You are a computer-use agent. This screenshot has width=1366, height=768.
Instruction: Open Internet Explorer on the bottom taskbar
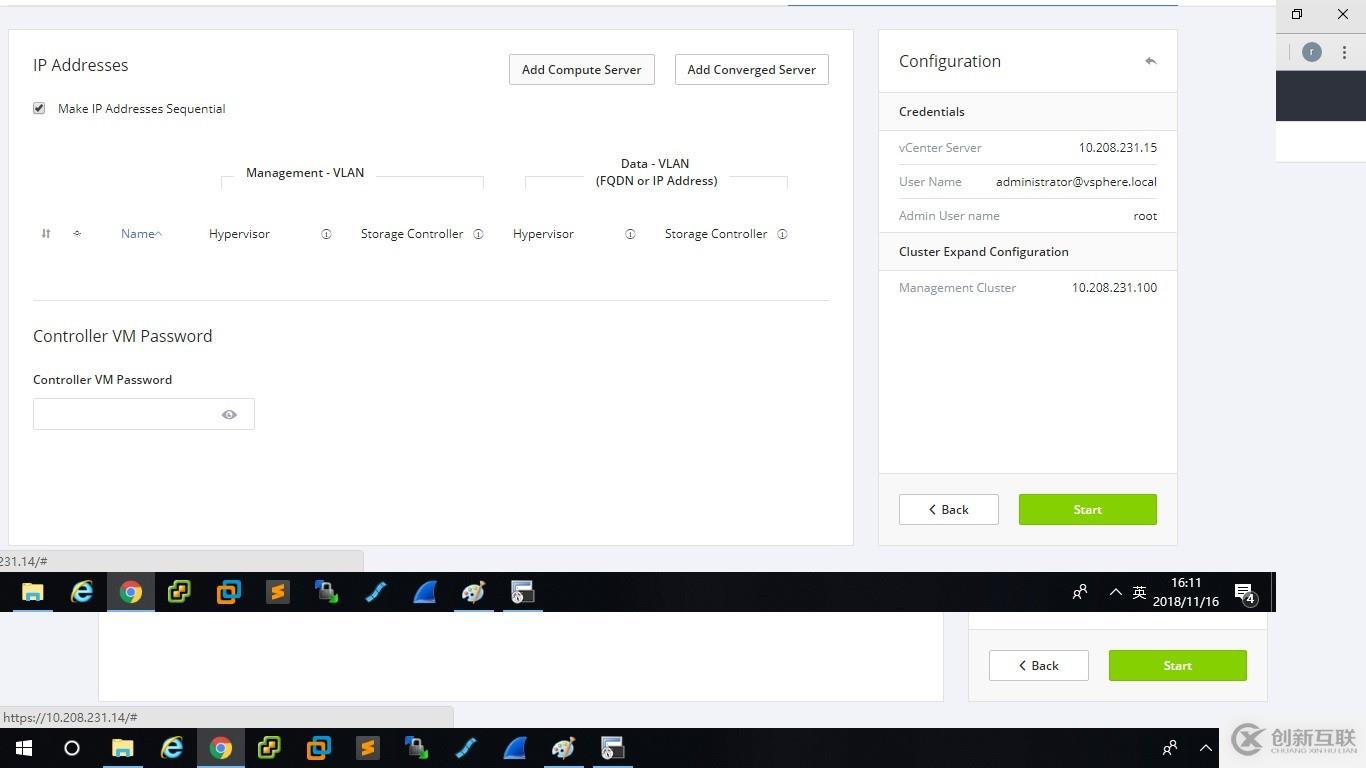click(x=172, y=748)
